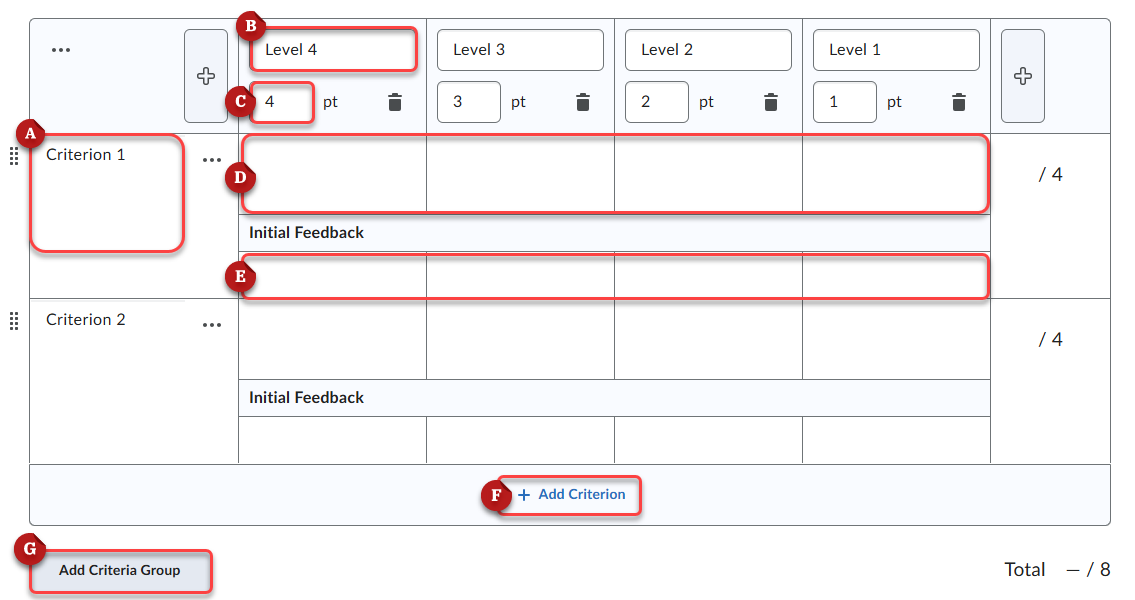
Task: Open the Criterion 2 options menu
Action: click(211, 324)
